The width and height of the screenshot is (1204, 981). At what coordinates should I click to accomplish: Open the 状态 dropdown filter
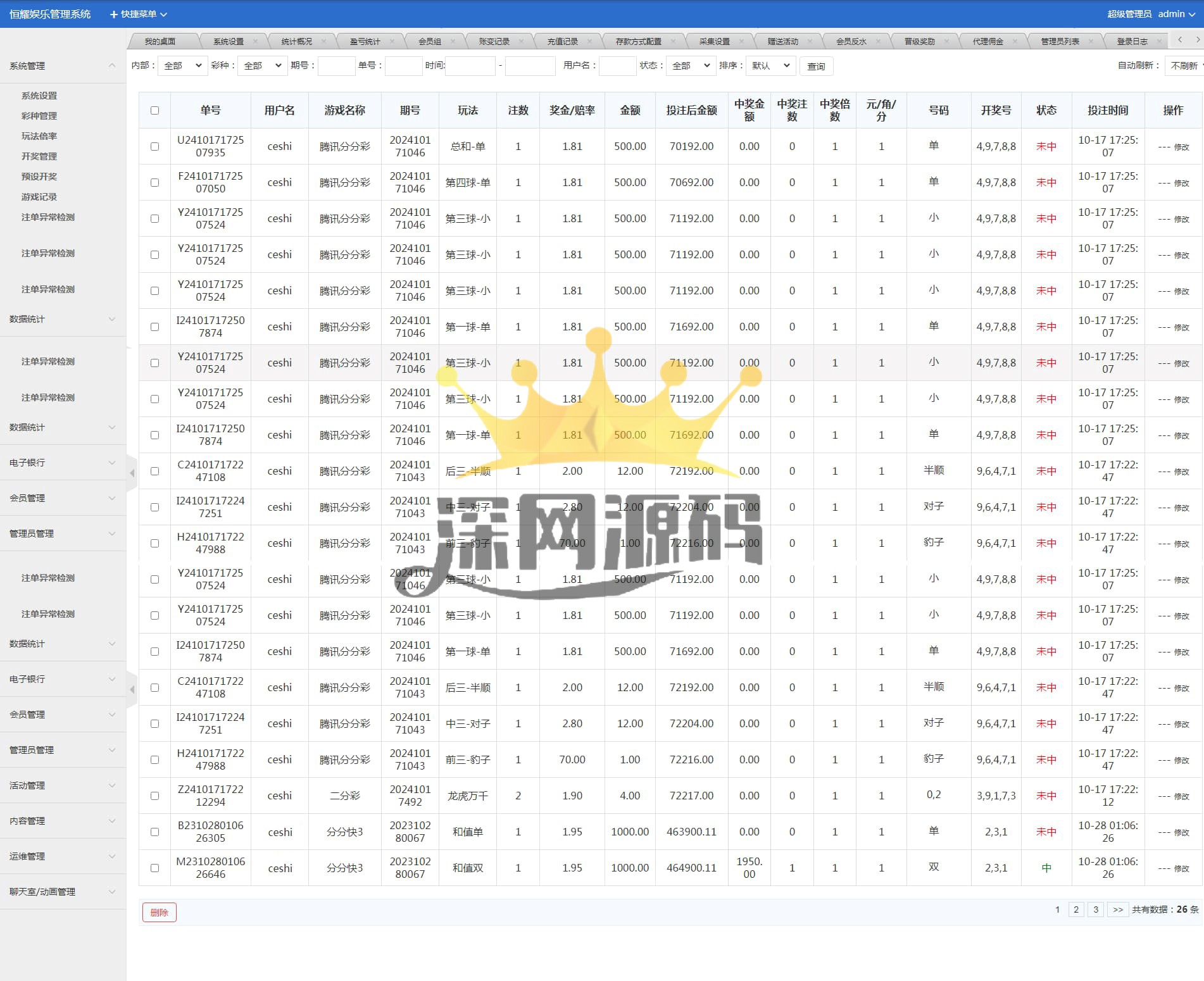click(x=689, y=66)
